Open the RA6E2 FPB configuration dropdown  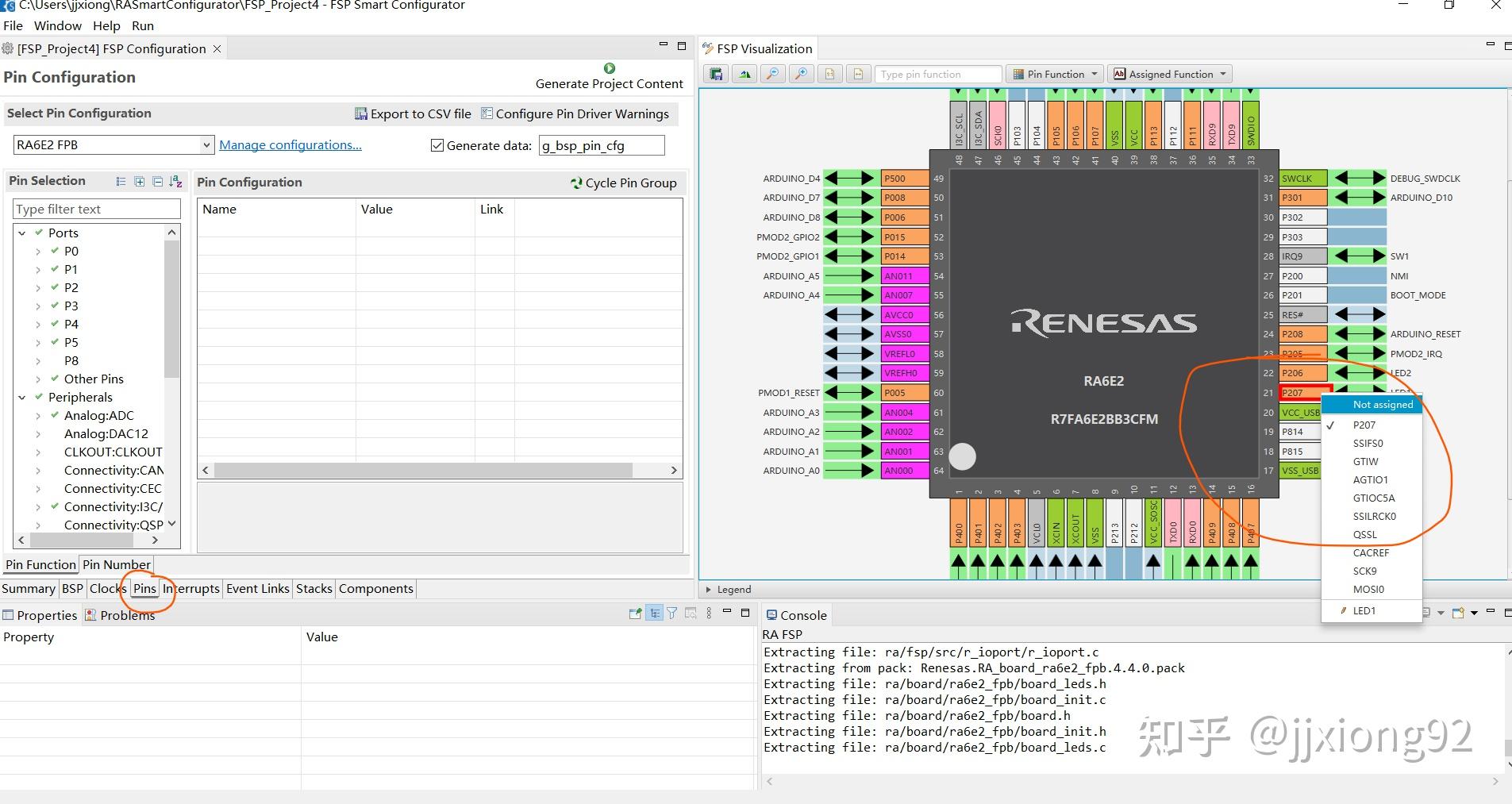[x=206, y=144]
